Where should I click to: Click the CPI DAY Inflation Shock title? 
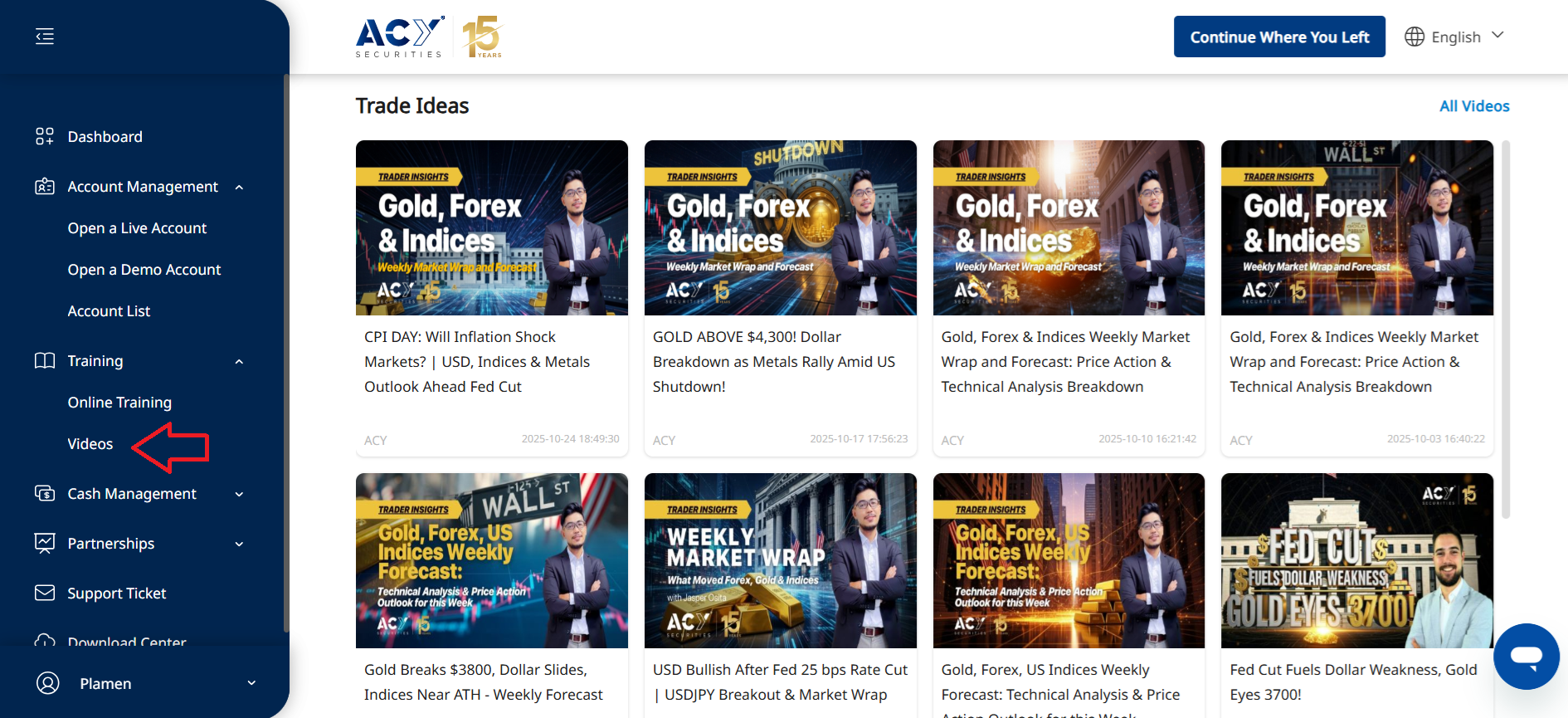[477, 361]
